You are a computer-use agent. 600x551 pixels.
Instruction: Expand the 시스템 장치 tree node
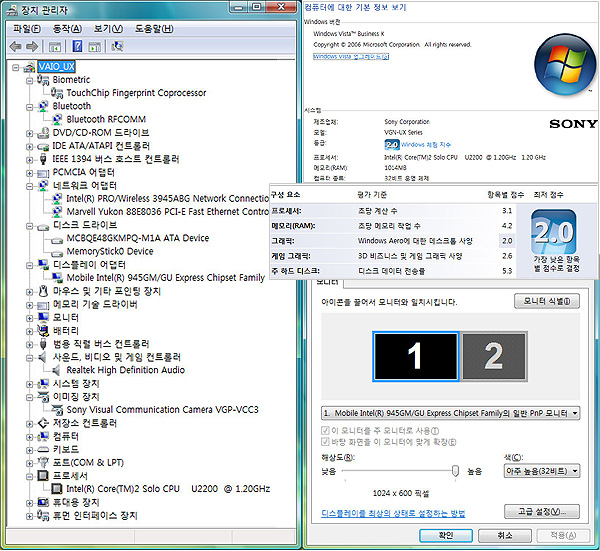(x=29, y=384)
